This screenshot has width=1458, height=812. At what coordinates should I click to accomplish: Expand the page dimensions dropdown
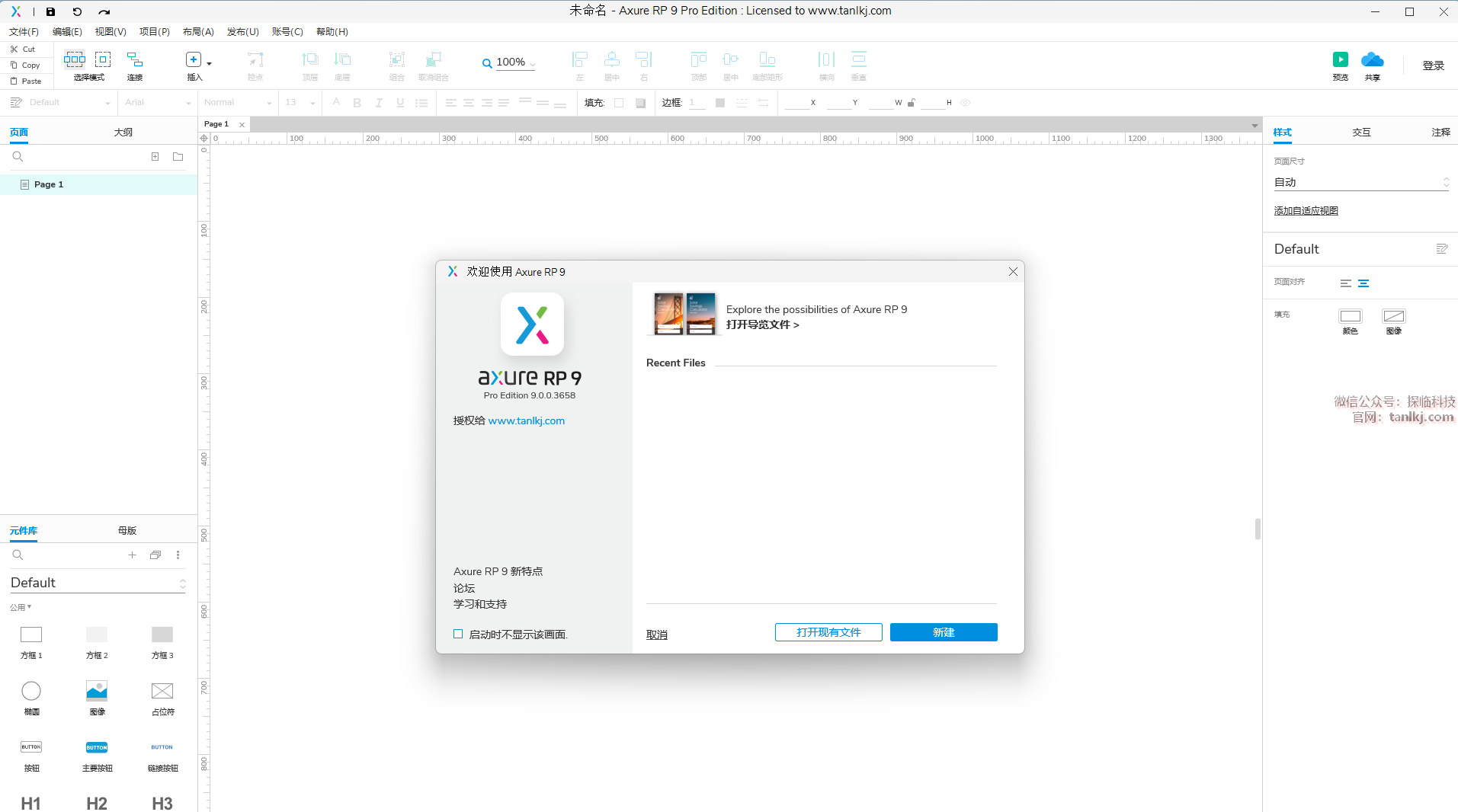[1360, 183]
